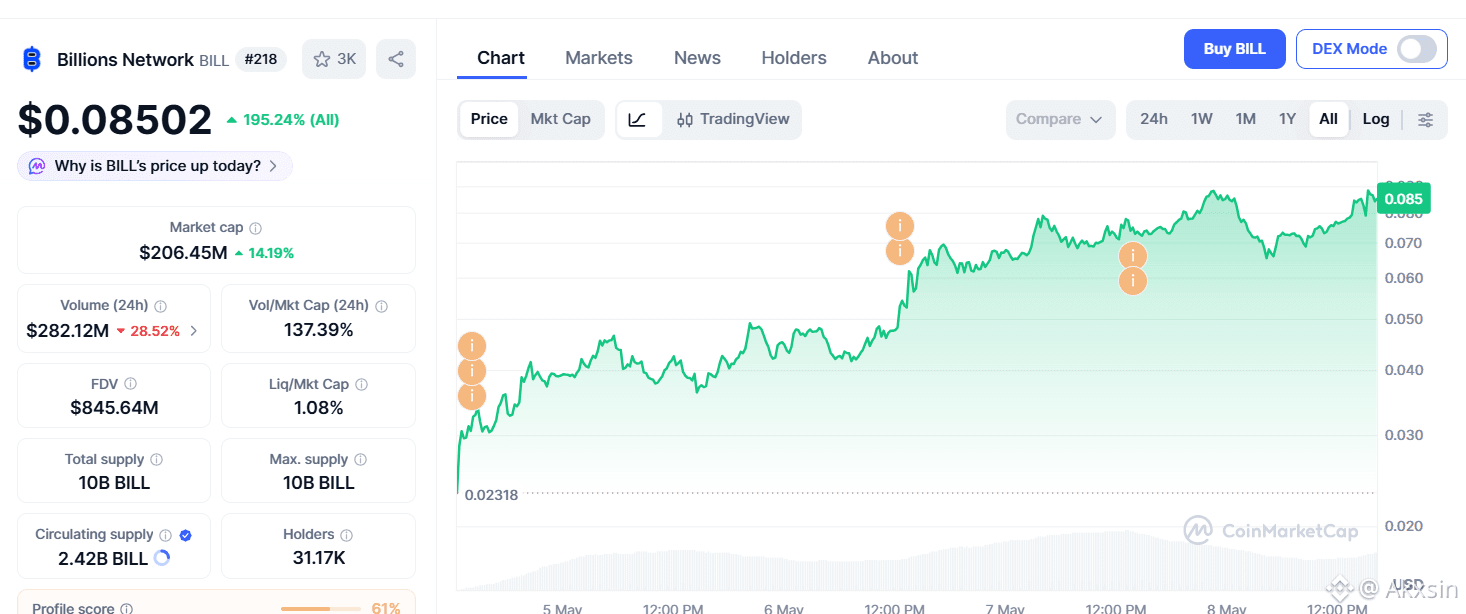Click the 0.02318 starting price label
This screenshot has width=1466, height=614.
[x=491, y=495]
